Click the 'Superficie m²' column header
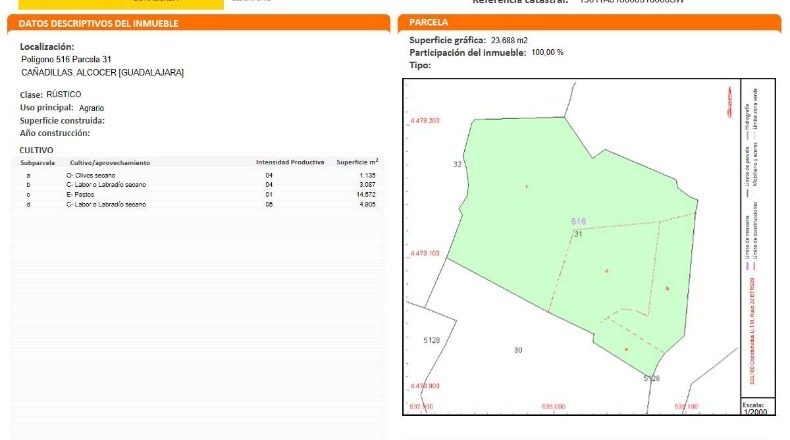Image resolution: width=790 pixels, height=440 pixels. pyautogui.click(x=357, y=162)
